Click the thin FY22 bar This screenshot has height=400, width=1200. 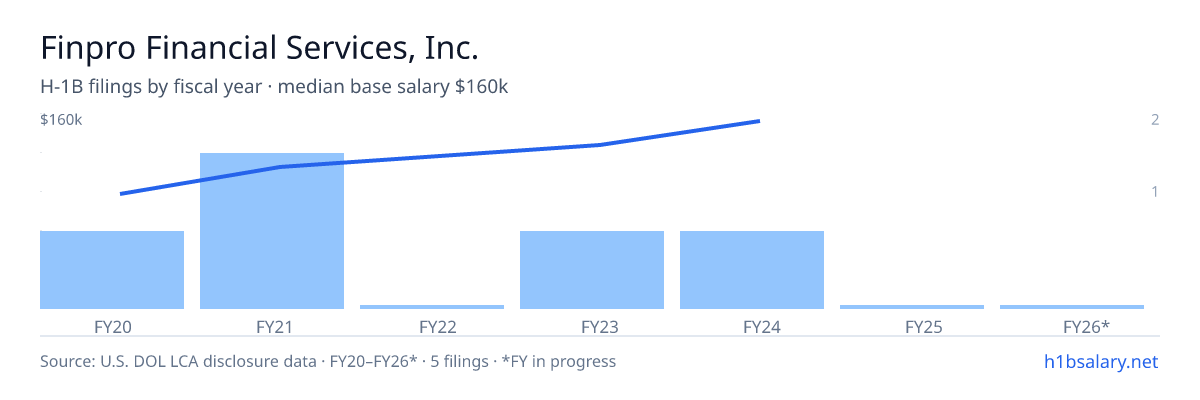click(x=432, y=307)
